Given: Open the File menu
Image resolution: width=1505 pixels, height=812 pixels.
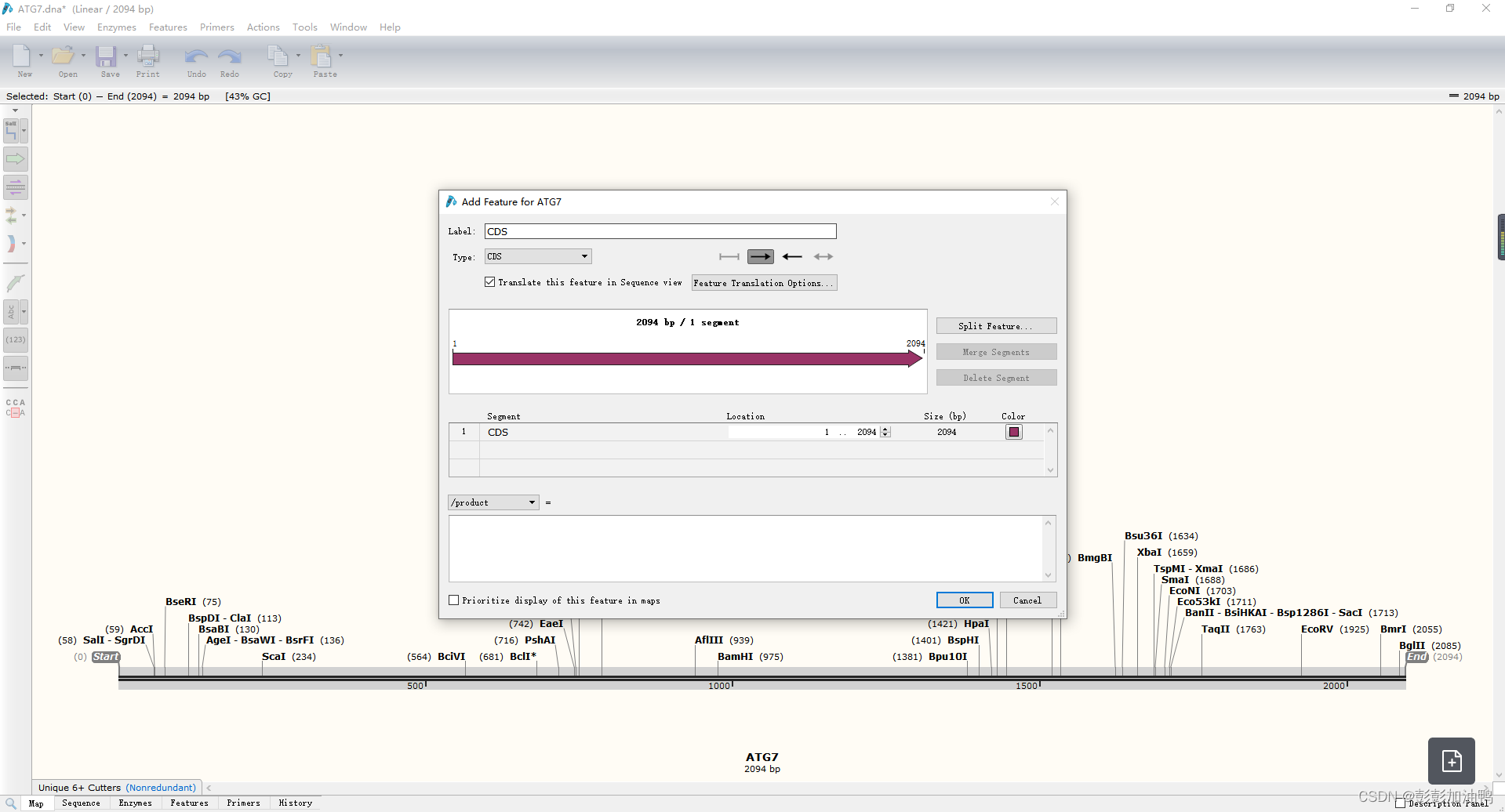Looking at the screenshot, I should pyautogui.click(x=14, y=27).
